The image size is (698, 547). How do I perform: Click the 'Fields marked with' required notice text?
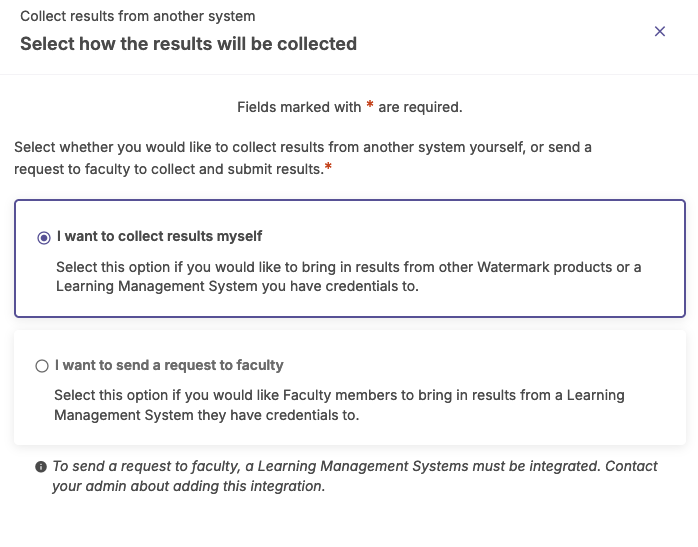click(x=299, y=107)
